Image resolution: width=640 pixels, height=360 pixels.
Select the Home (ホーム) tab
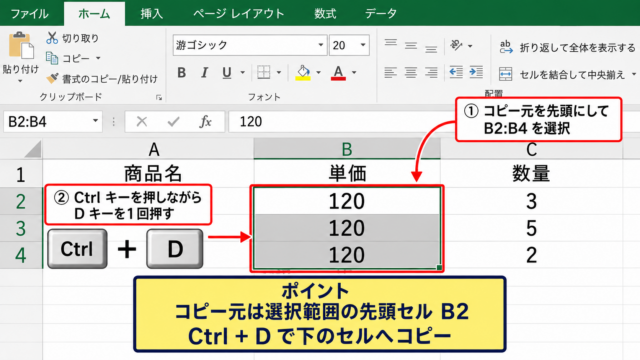[x=94, y=13]
